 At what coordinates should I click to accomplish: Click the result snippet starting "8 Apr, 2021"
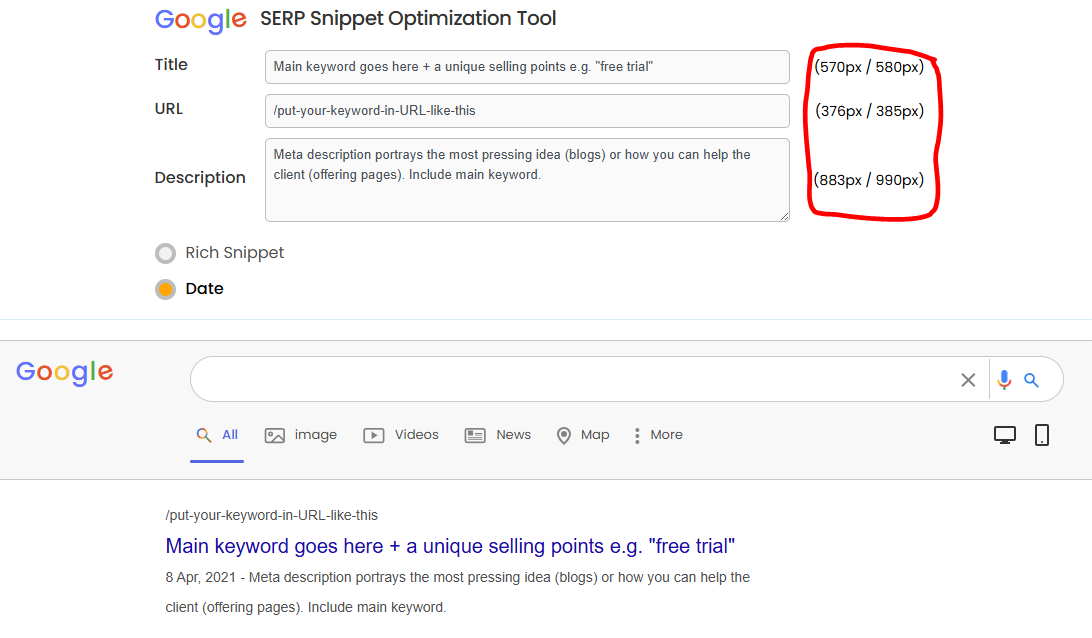point(458,592)
